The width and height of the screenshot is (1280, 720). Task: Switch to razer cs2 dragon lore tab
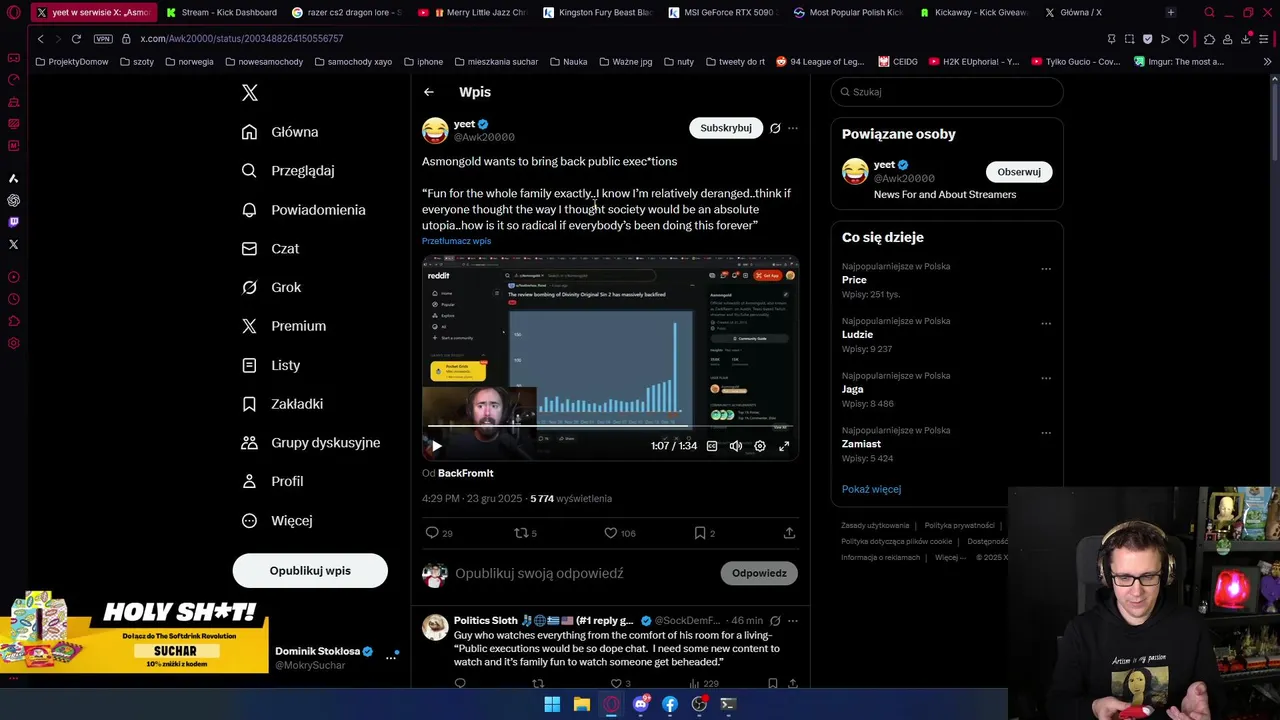(x=346, y=12)
